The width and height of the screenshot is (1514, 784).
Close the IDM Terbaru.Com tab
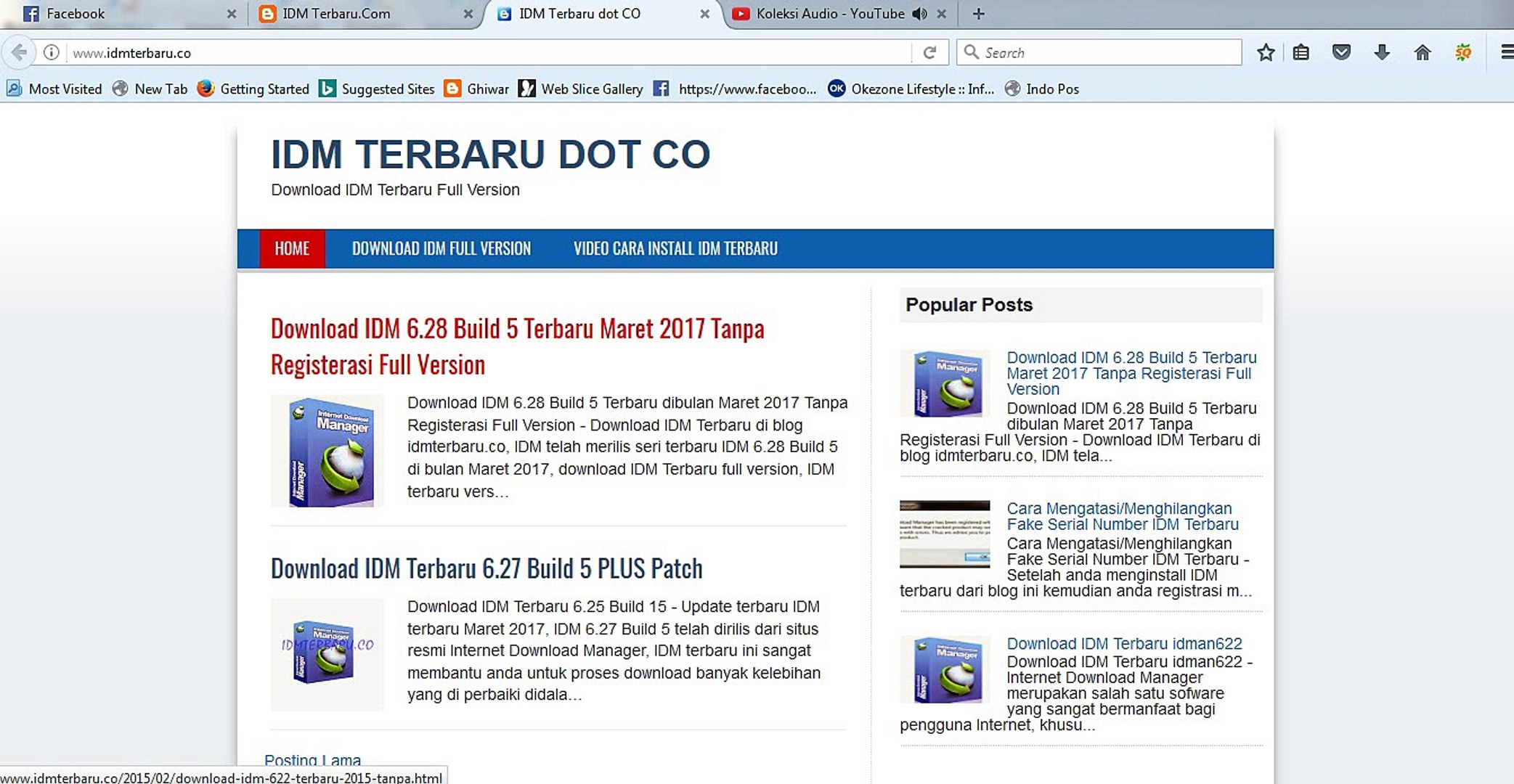click(x=468, y=14)
